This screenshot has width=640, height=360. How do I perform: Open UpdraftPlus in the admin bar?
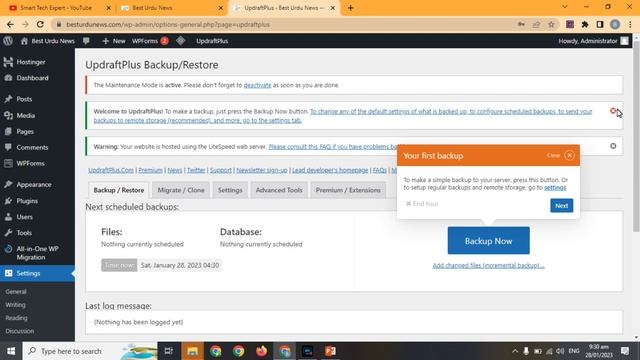pos(212,41)
